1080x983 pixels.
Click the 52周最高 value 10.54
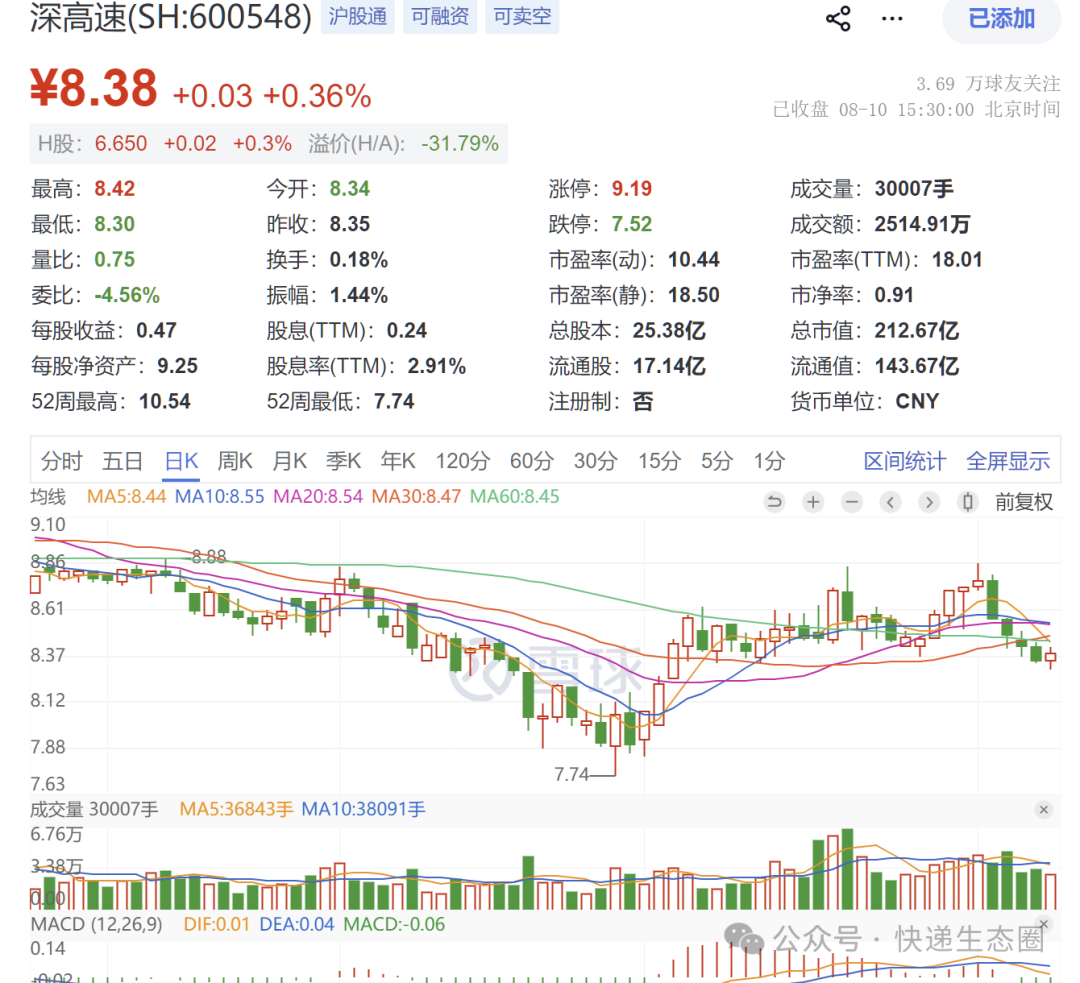165,402
